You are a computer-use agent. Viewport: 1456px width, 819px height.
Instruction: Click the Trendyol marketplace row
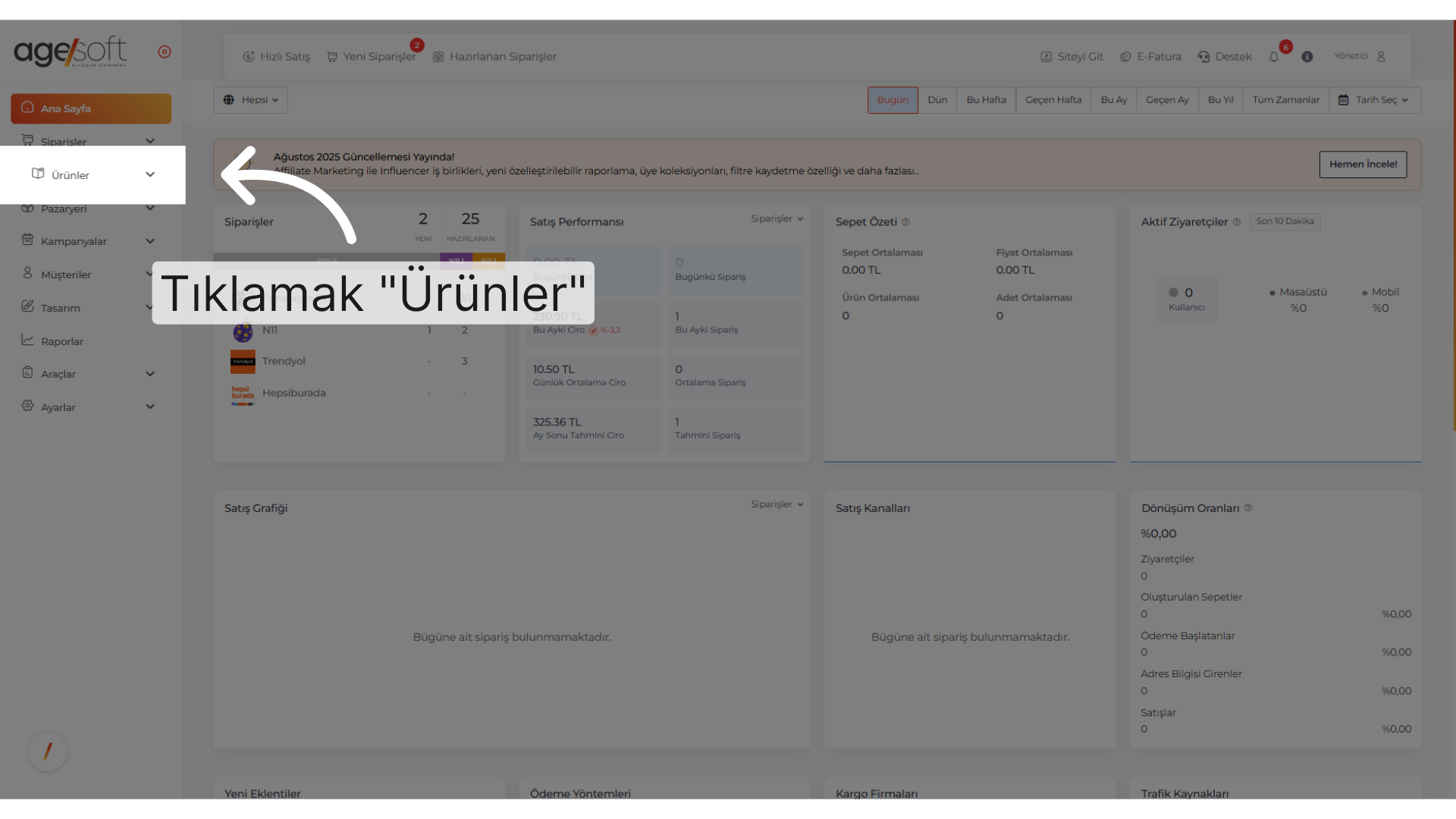click(x=359, y=362)
